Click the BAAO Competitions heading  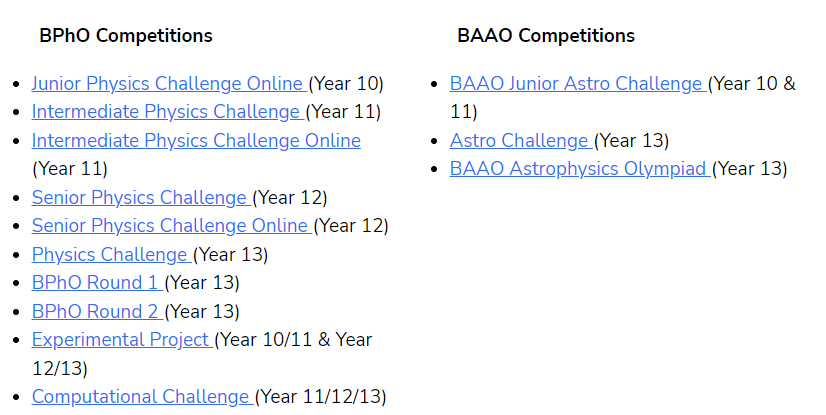(x=546, y=36)
